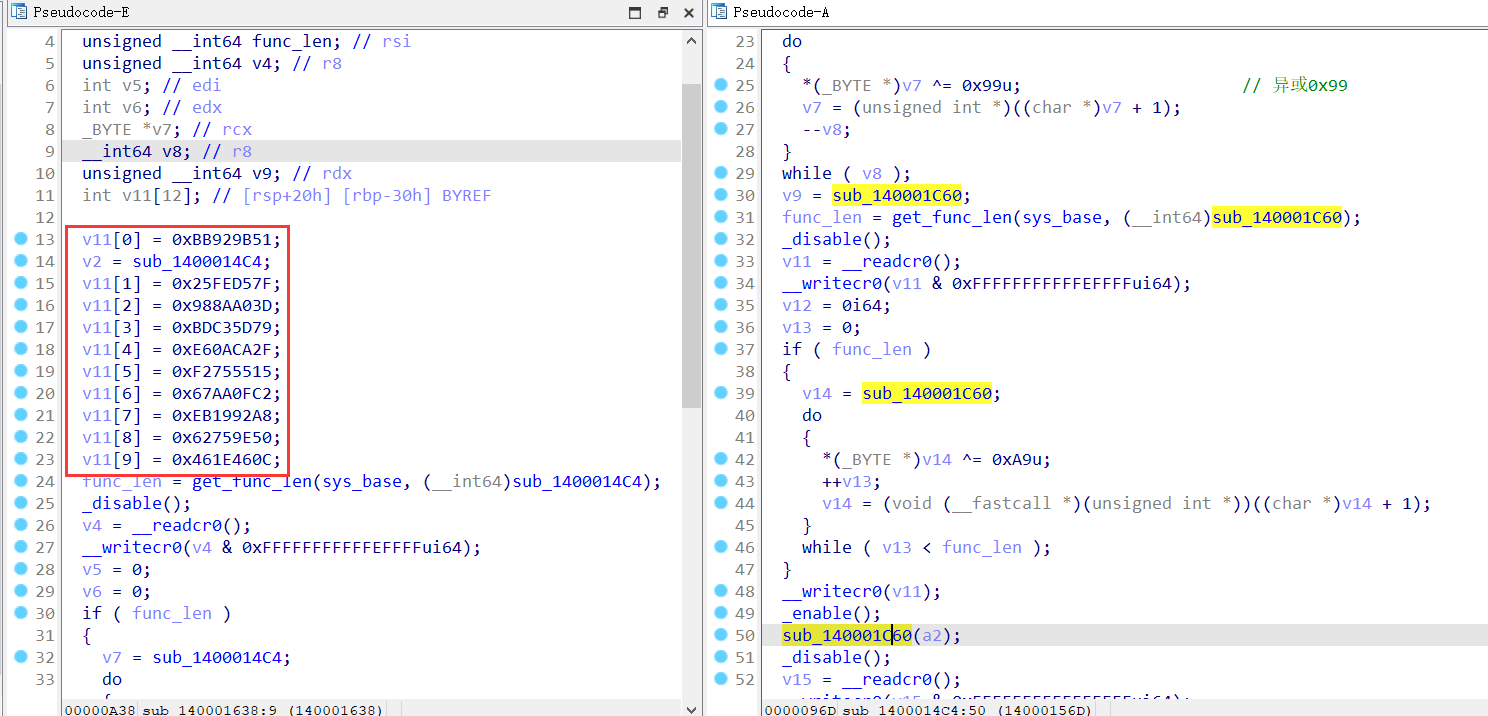
Task: Click get_func_len call in Pseudocode-E
Action: [252, 481]
